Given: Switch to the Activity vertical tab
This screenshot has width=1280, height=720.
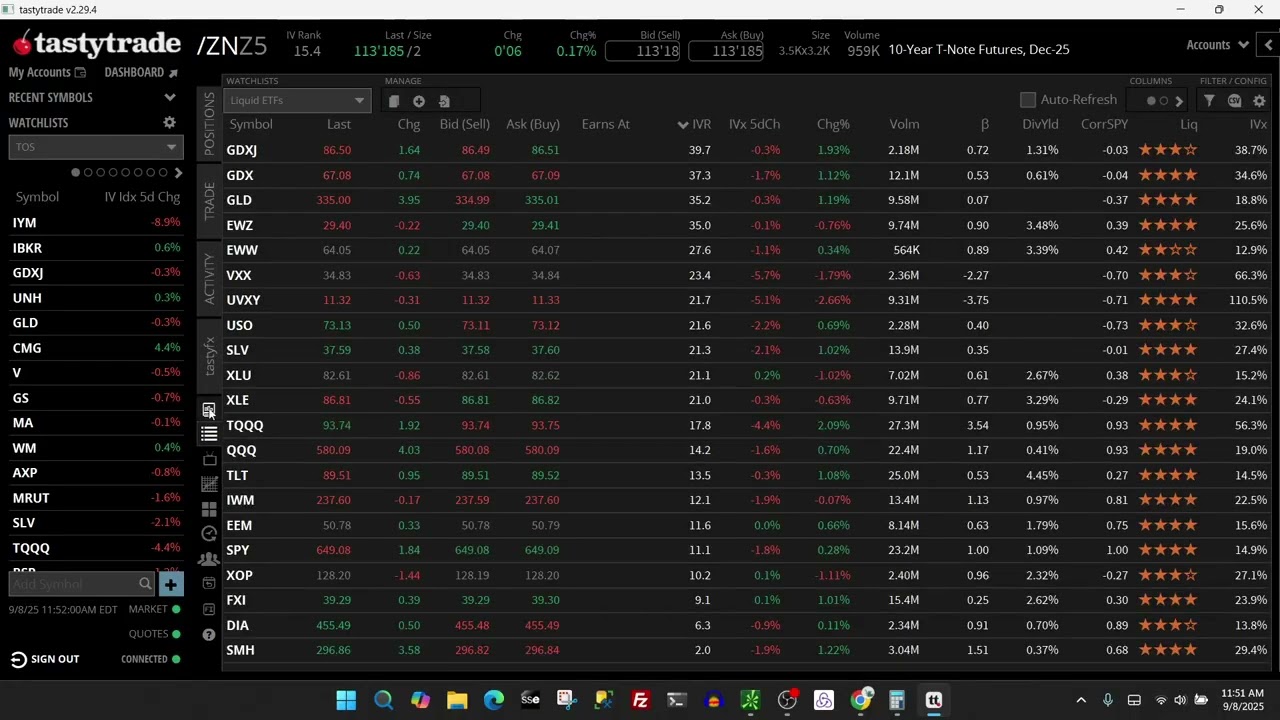Looking at the screenshot, I should pyautogui.click(x=209, y=278).
